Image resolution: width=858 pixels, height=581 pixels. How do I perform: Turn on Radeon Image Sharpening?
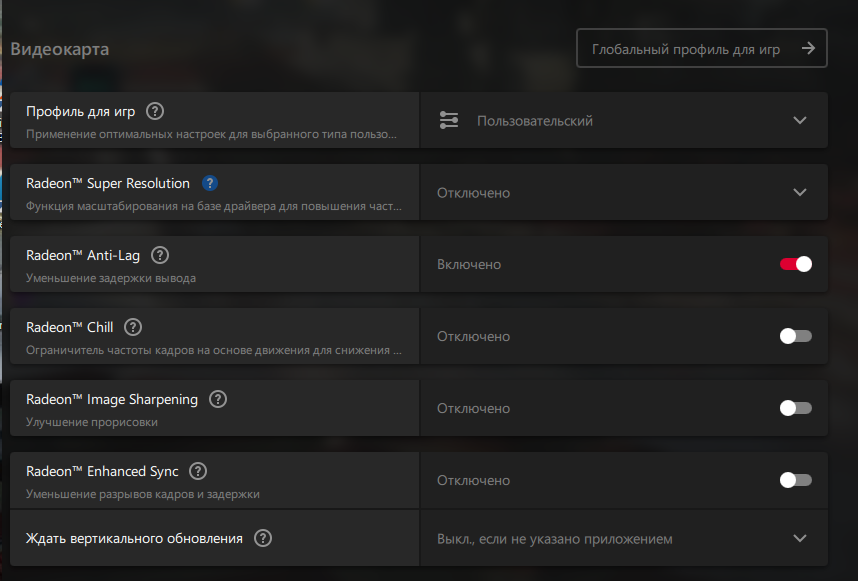coord(796,408)
